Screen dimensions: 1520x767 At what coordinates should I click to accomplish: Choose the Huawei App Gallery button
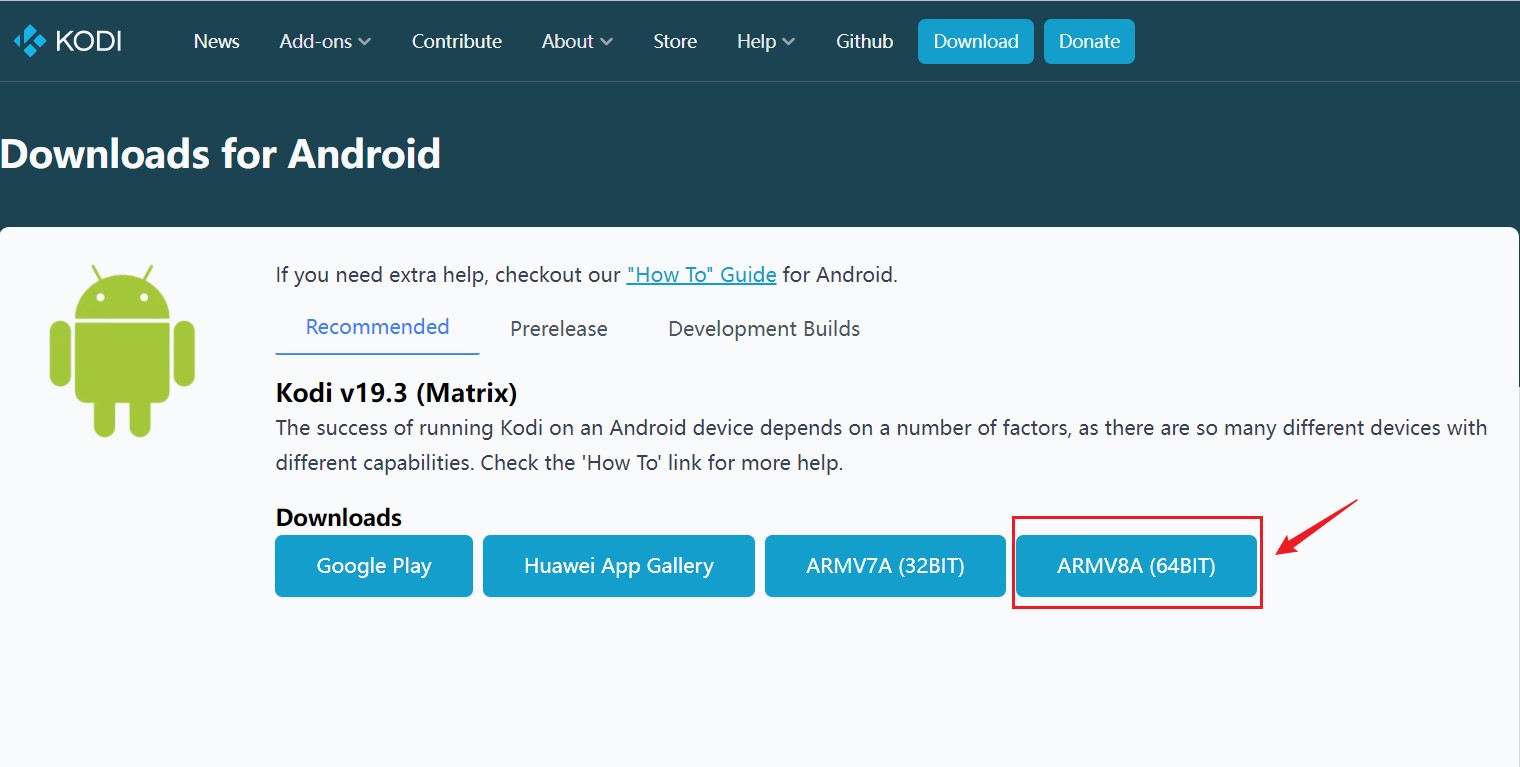[619, 566]
